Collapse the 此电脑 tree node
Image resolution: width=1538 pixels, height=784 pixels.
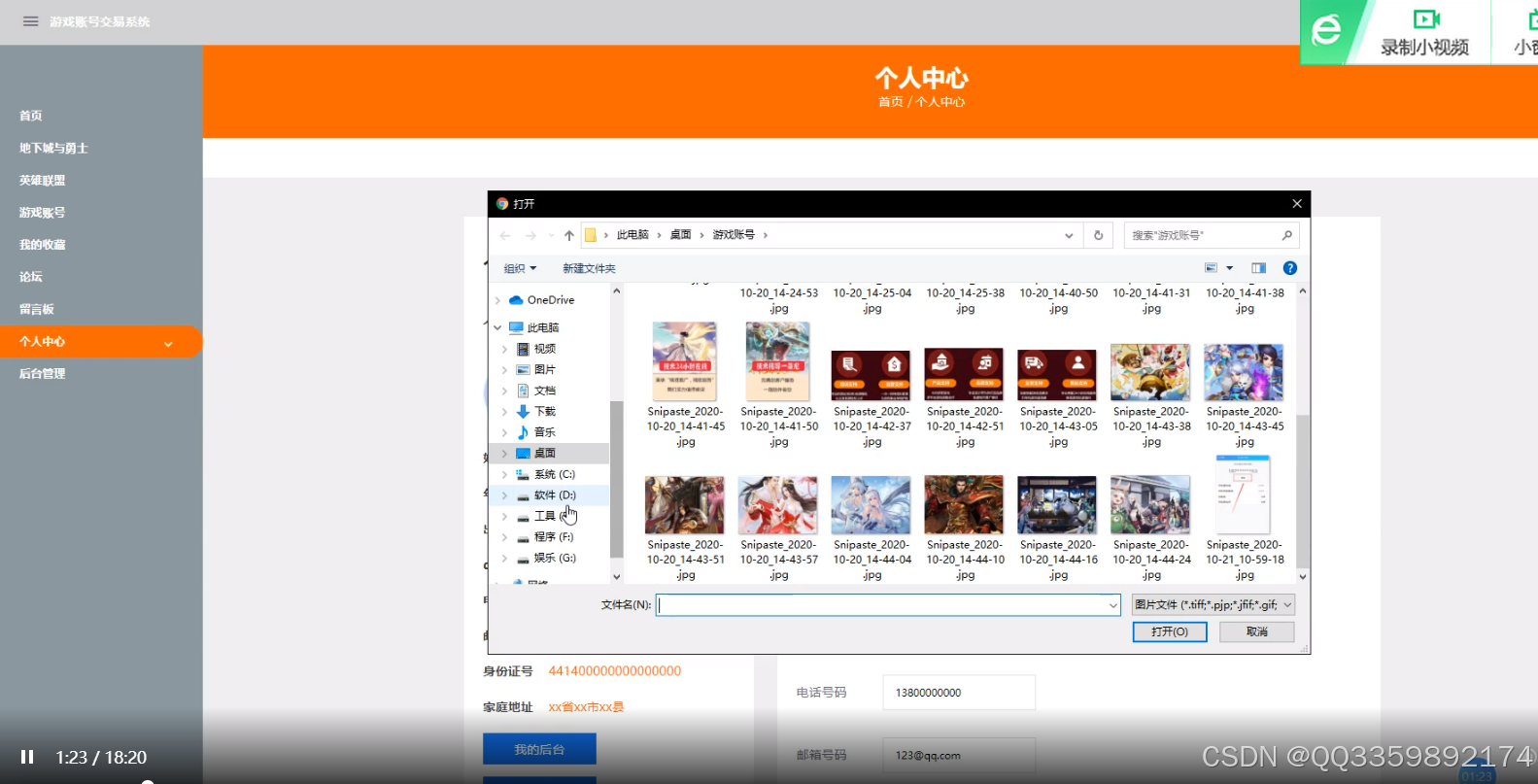(497, 328)
